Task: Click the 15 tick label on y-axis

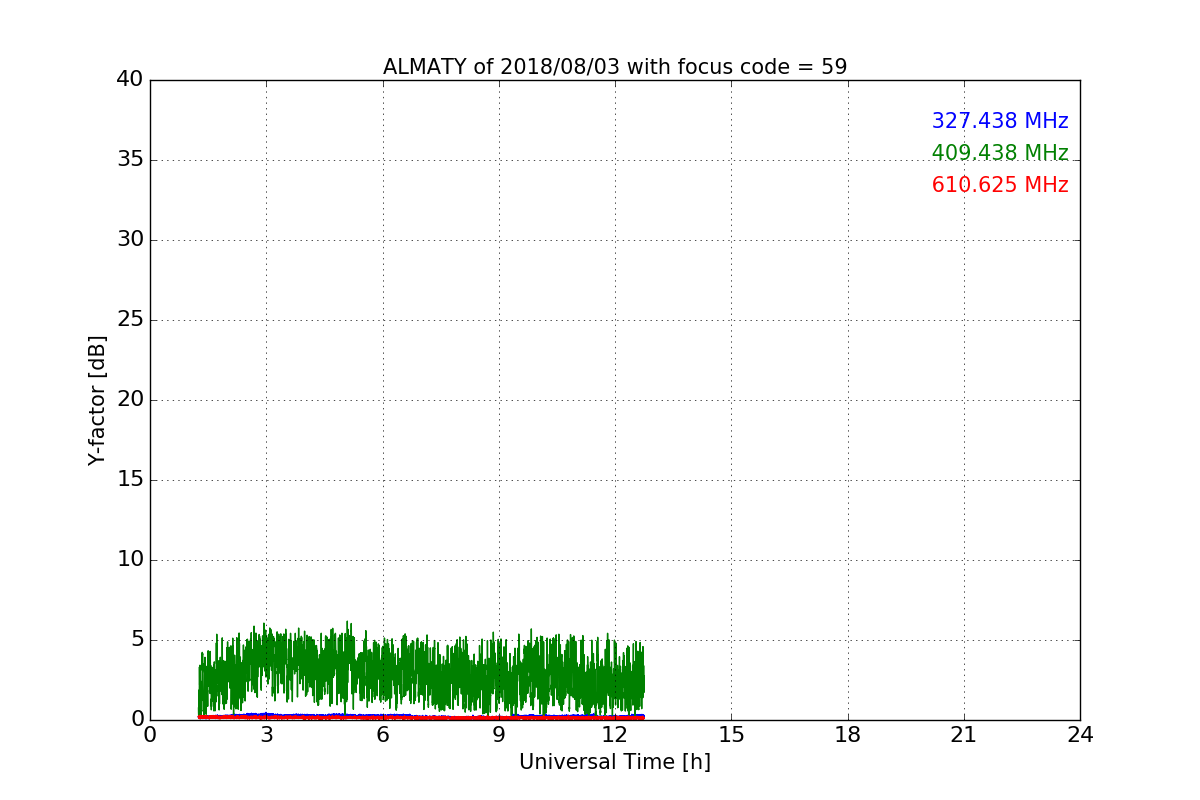Action: 130,480
